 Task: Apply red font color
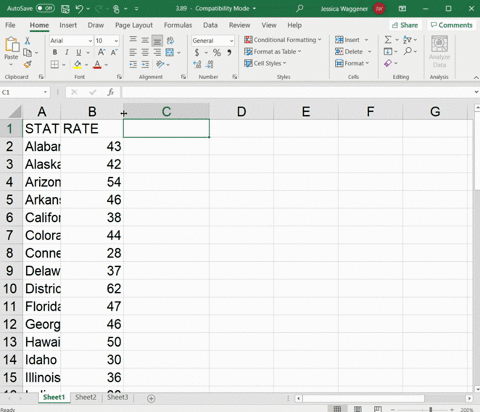pyautogui.click(x=97, y=64)
